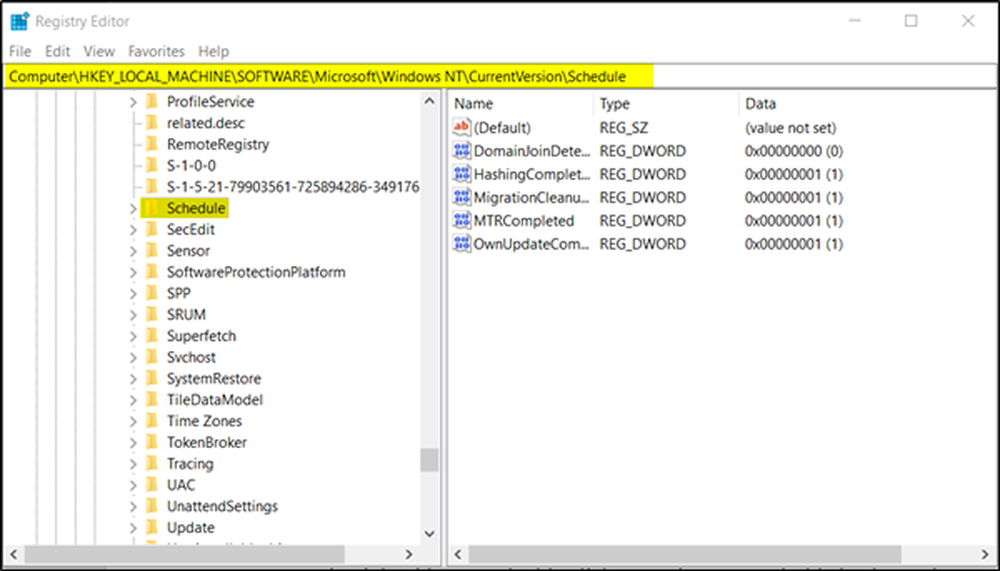
Task: Click the folder icon beside SystemRestore
Action: point(152,379)
